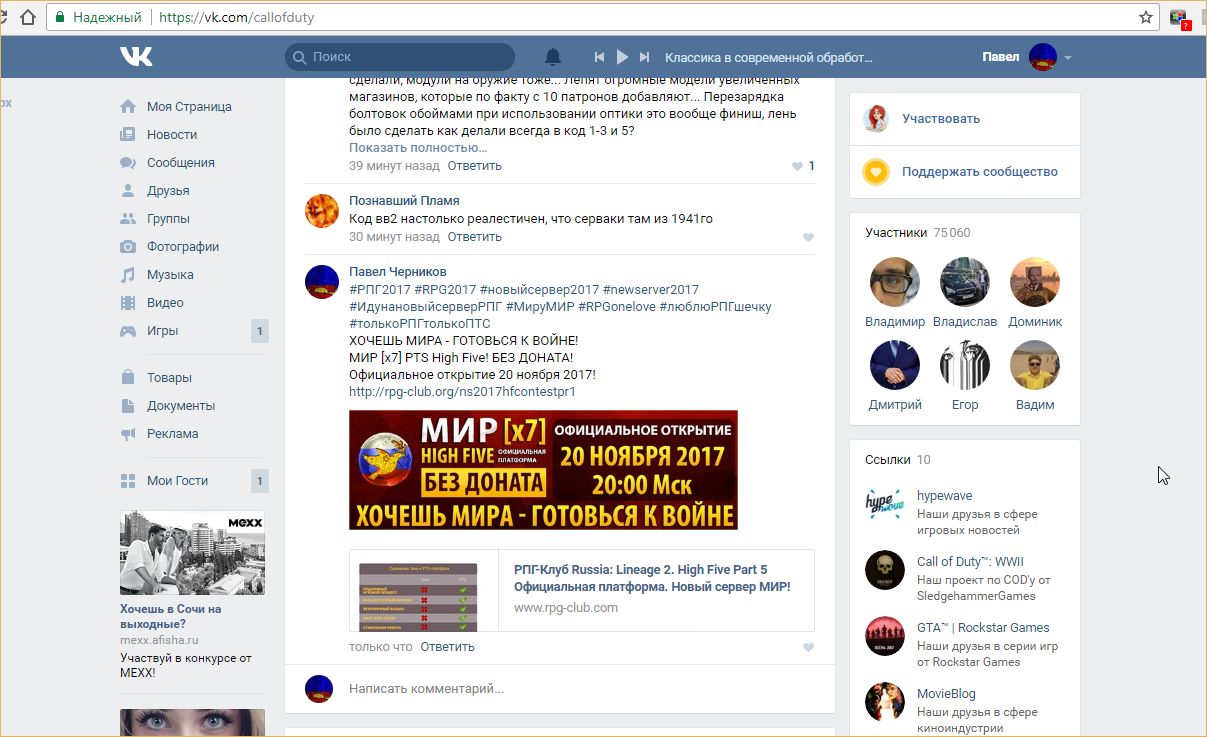Open Видео in sidebar
1207x737 pixels.
pos(165,302)
